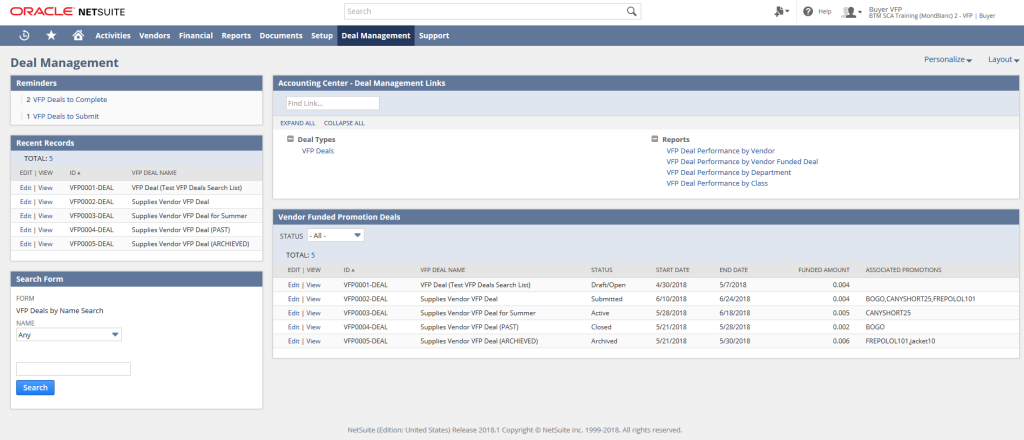Screen dimensions: 1024x440
Task: Click total count 5 in promotion deals
Action: (313, 255)
